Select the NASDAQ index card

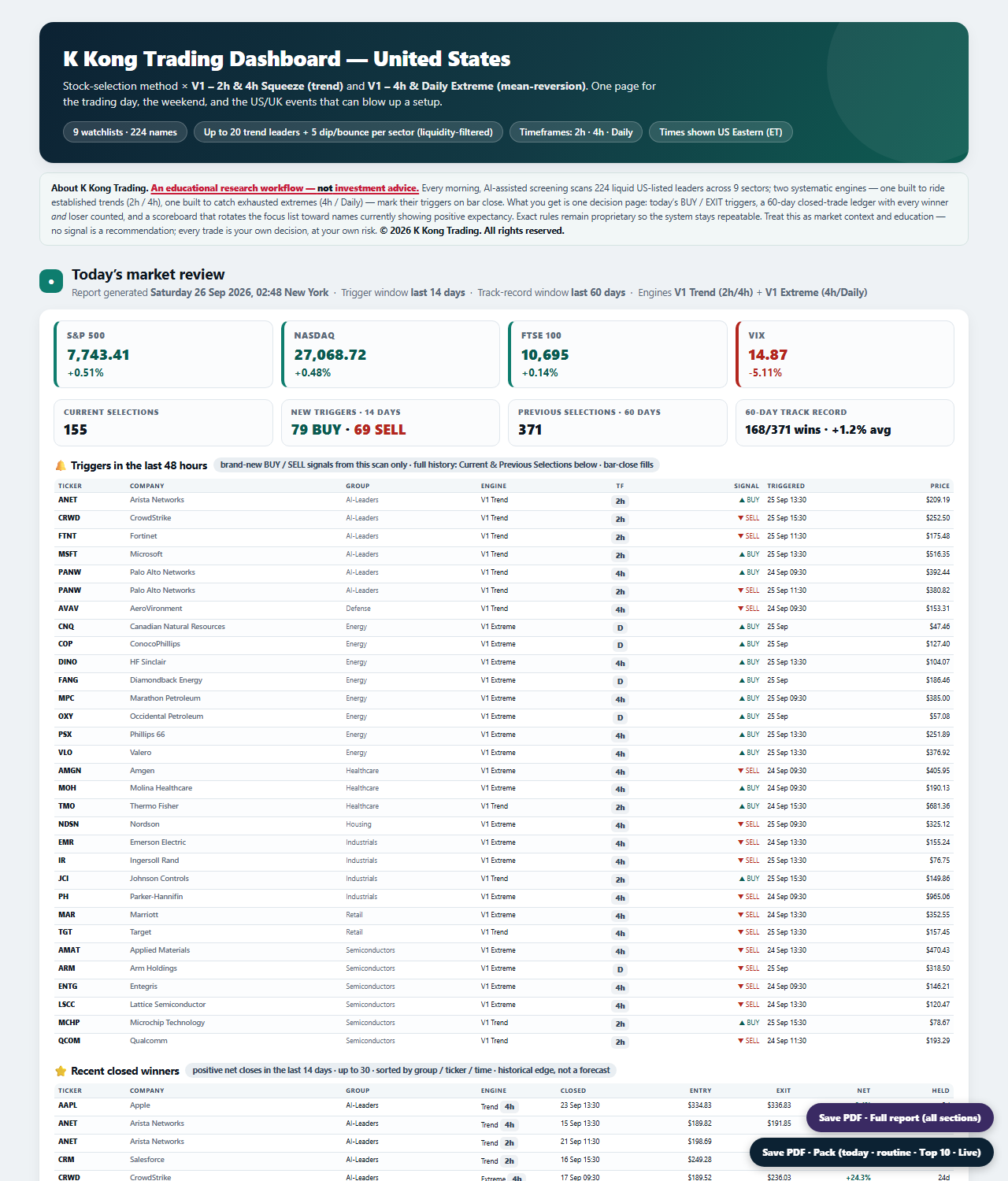pos(391,354)
